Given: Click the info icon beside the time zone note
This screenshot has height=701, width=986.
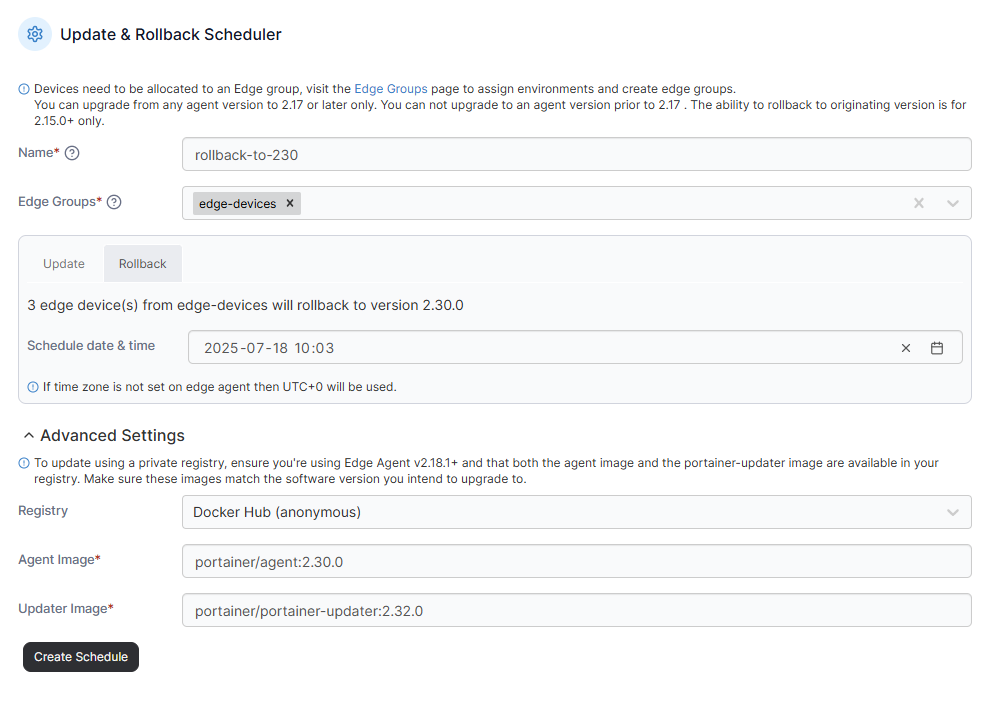Looking at the screenshot, I should [33, 386].
